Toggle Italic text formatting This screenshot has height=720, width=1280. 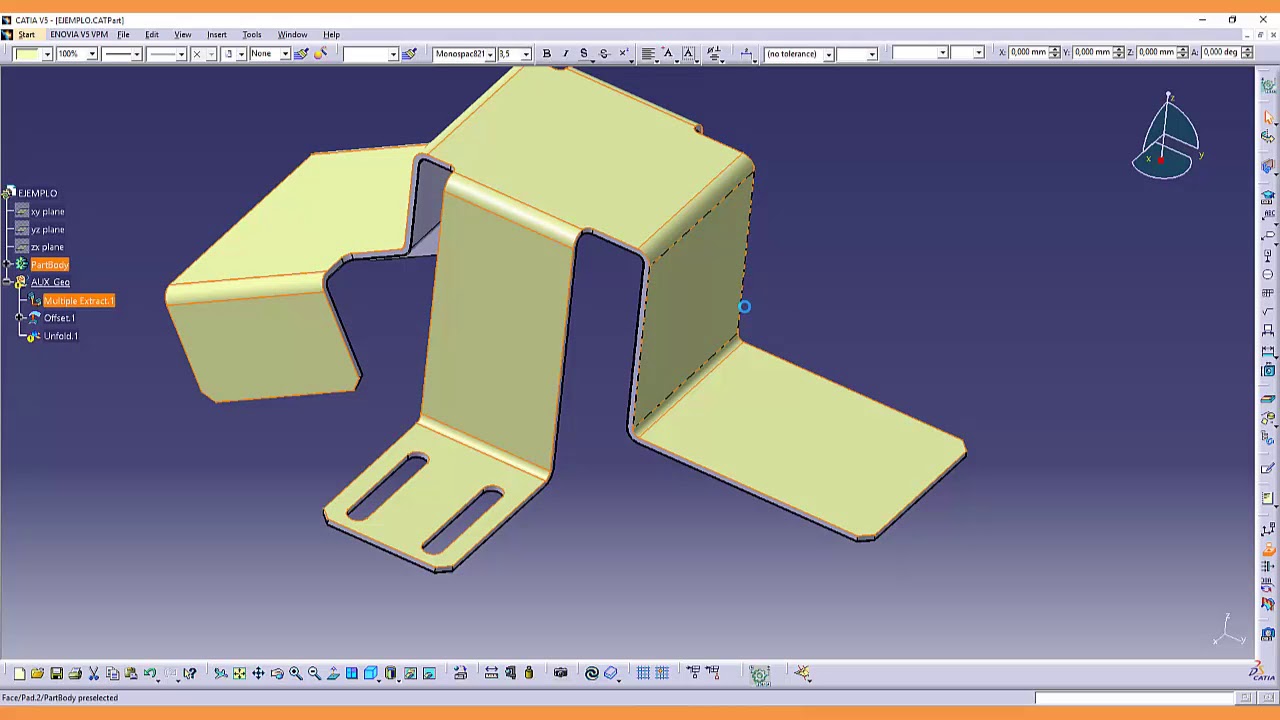click(565, 53)
